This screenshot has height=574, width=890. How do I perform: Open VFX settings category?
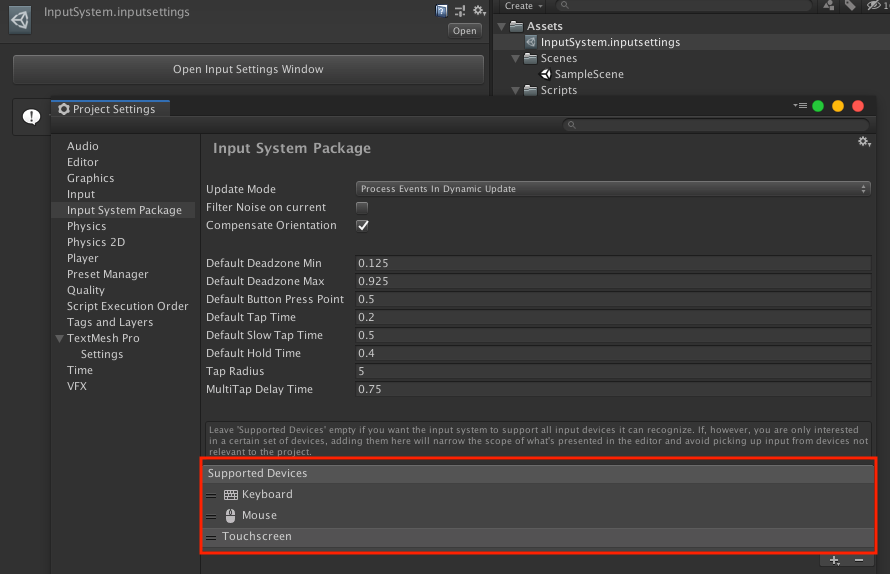[77, 386]
